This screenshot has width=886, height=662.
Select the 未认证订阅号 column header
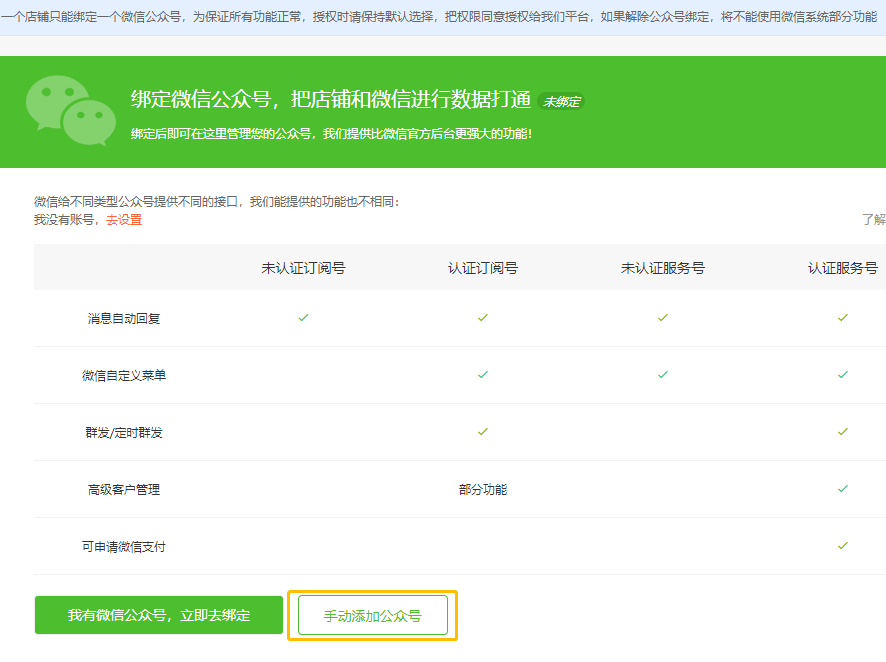point(303,268)
